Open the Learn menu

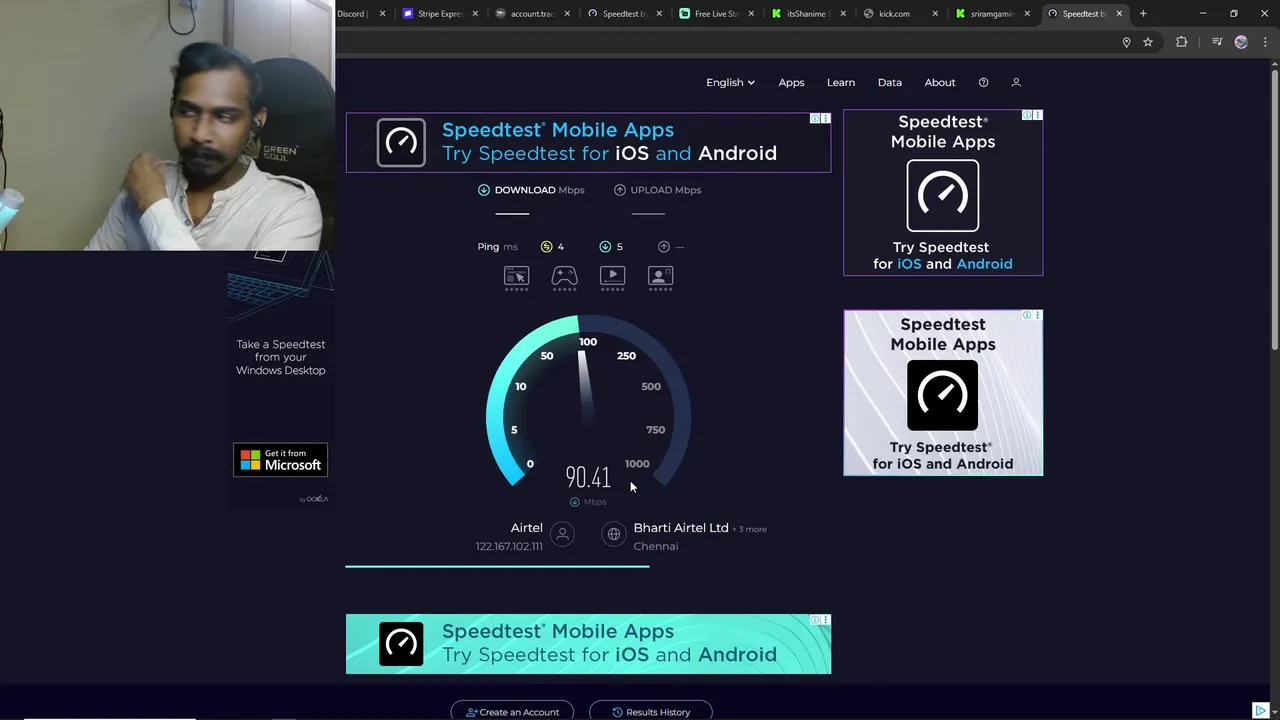(841, 82)
